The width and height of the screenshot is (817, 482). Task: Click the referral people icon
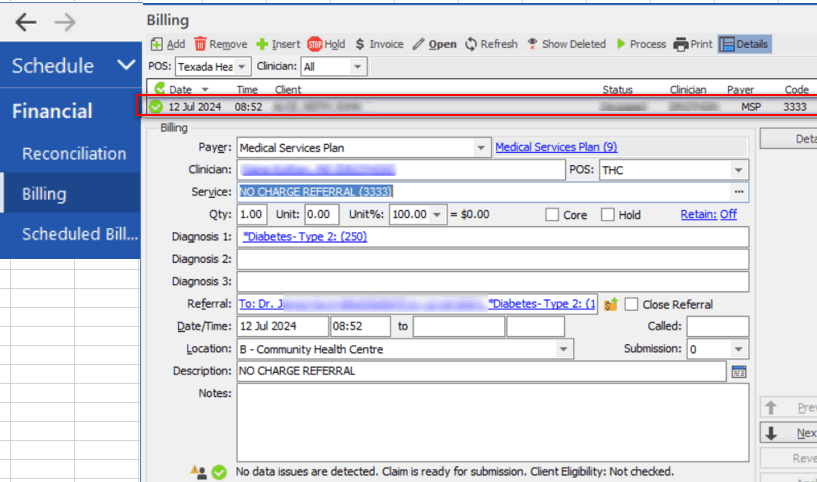point(610,304)
